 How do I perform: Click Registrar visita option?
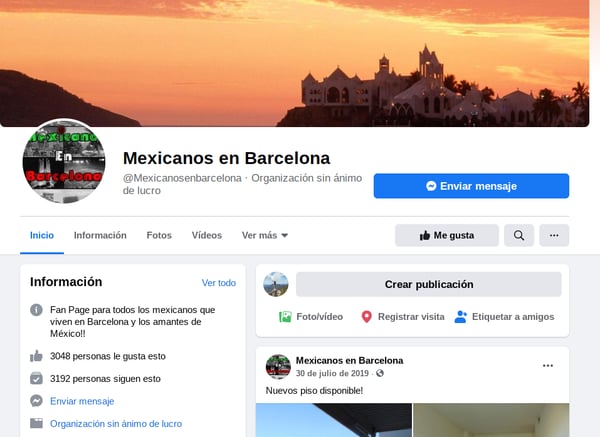point(403,317)
